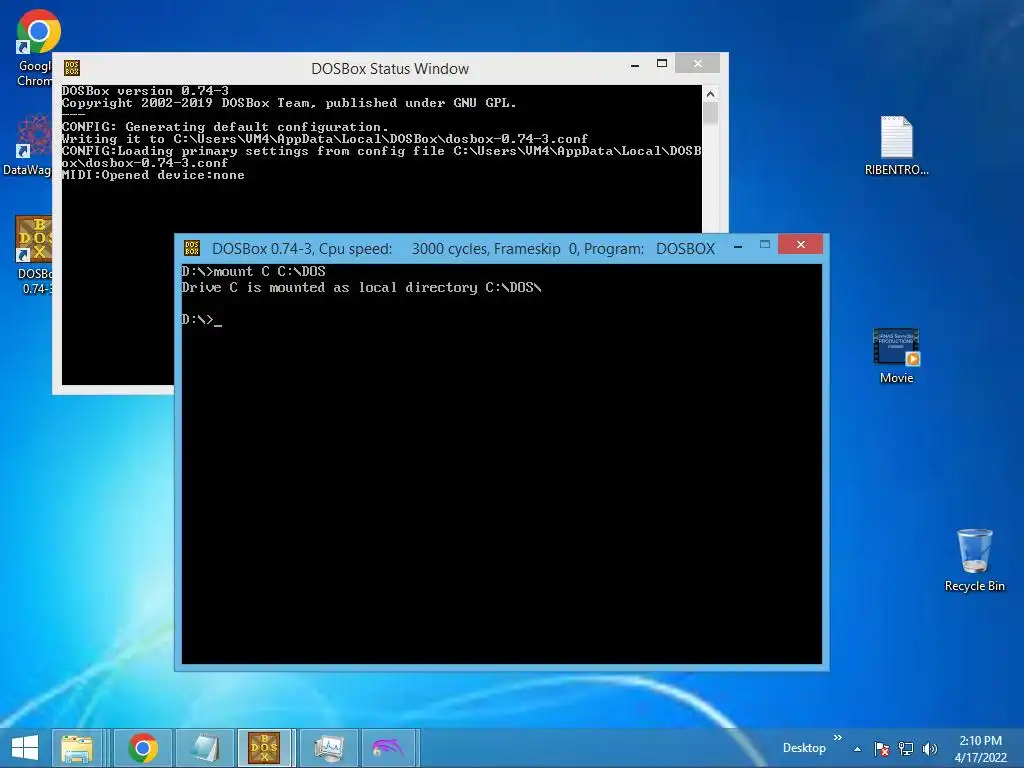This screenshot has width=1024, height=768.
Task: Open network status tray icon
Action: (x=906, y=749)
